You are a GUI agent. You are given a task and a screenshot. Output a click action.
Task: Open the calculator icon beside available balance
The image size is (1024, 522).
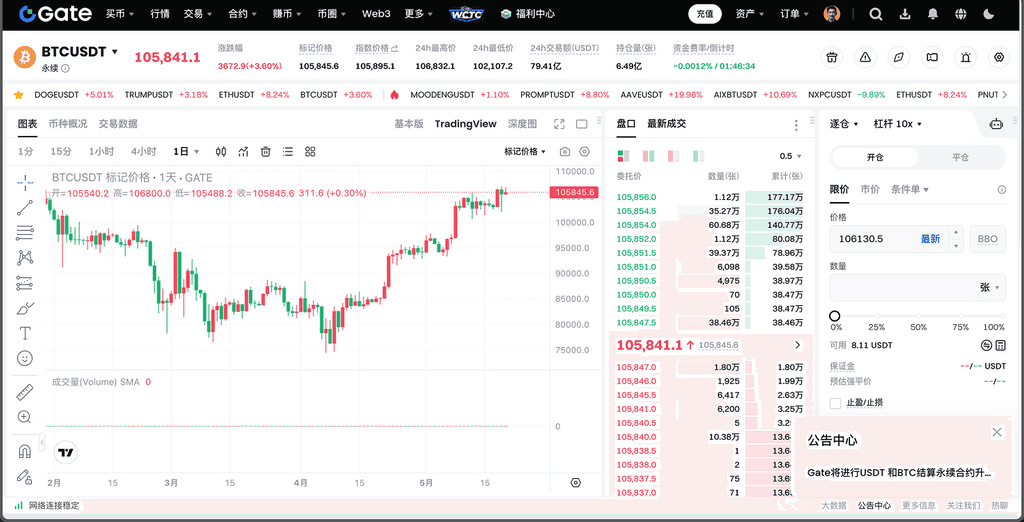pyautogui.click(x=987, y=344)
